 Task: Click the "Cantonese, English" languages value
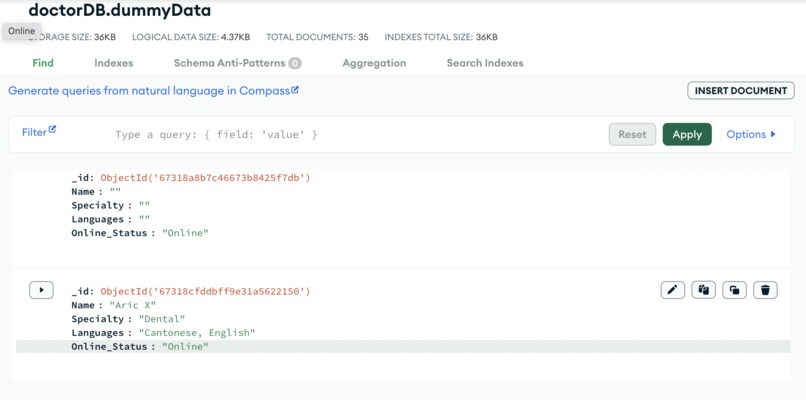pos(197,333)
